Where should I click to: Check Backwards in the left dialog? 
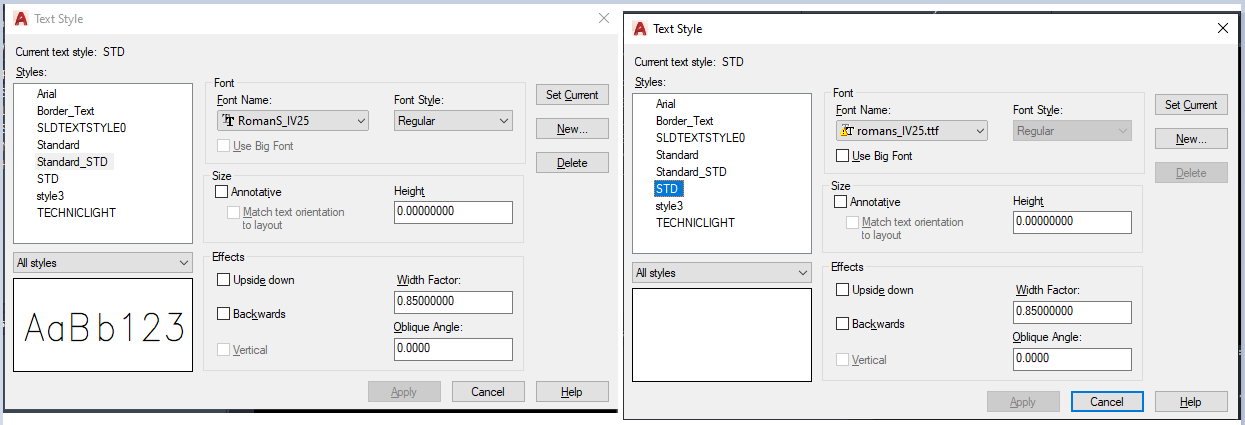223,314
